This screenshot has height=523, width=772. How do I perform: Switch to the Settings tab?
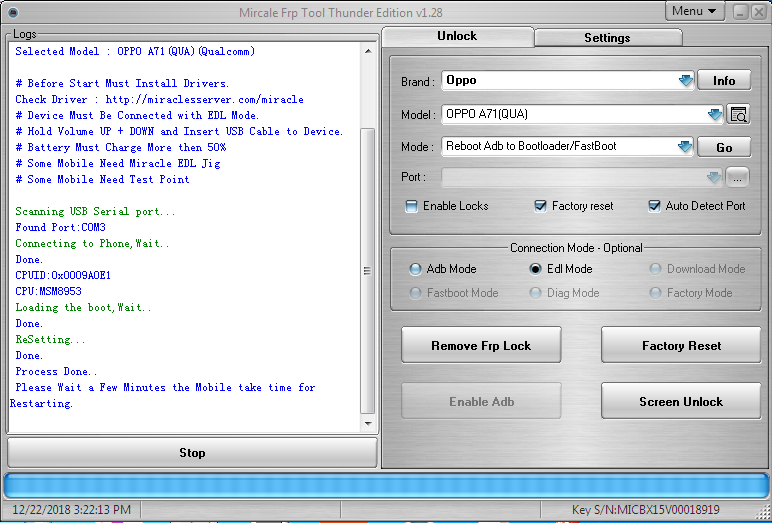[x=608, y=38]
